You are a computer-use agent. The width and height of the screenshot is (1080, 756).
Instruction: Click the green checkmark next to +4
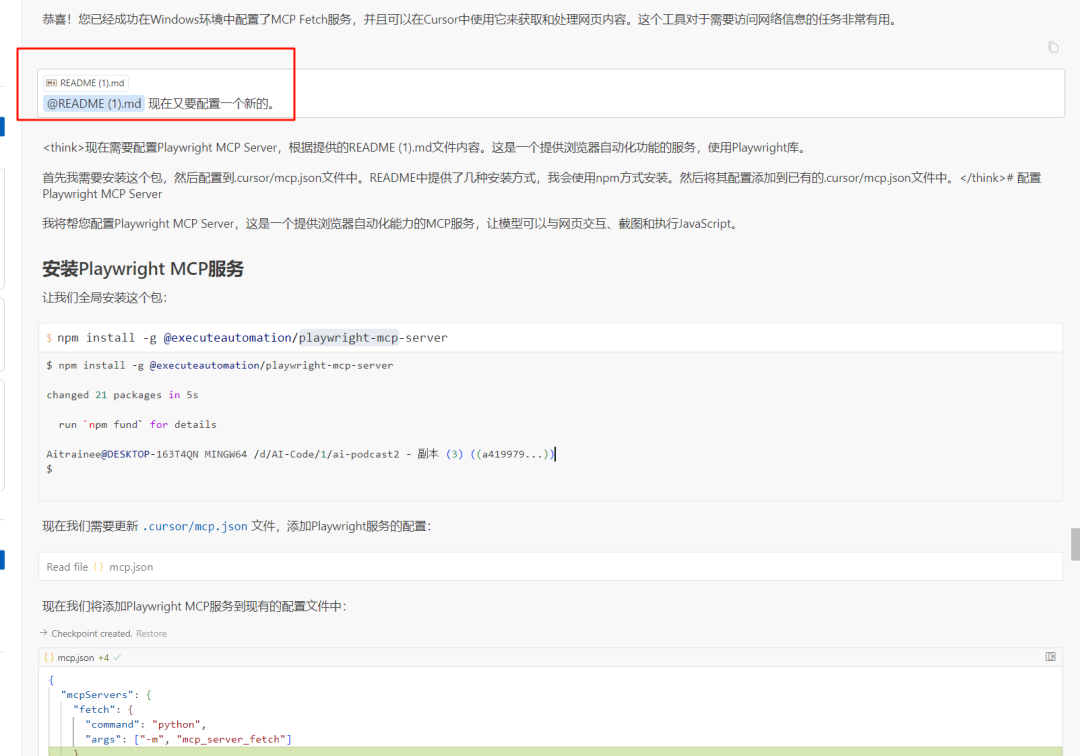pyautogui.click(x=117, y=658)
